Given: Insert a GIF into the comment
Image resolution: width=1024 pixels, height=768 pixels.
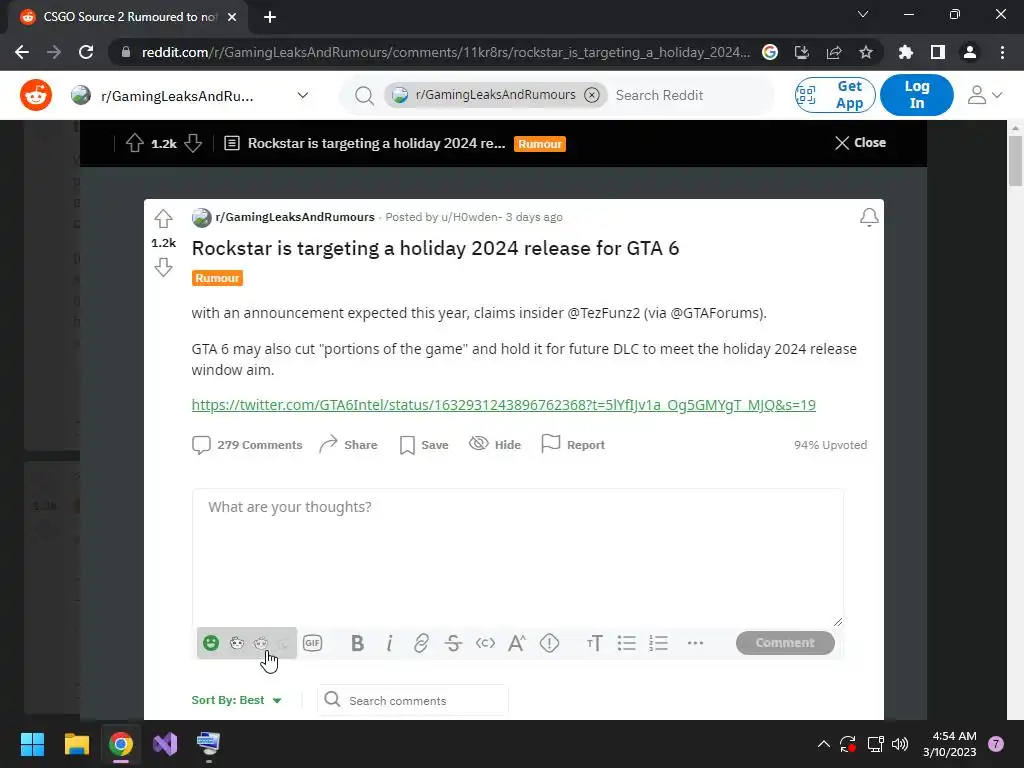Looking at the screenshot, I should (x=312, y=643).
